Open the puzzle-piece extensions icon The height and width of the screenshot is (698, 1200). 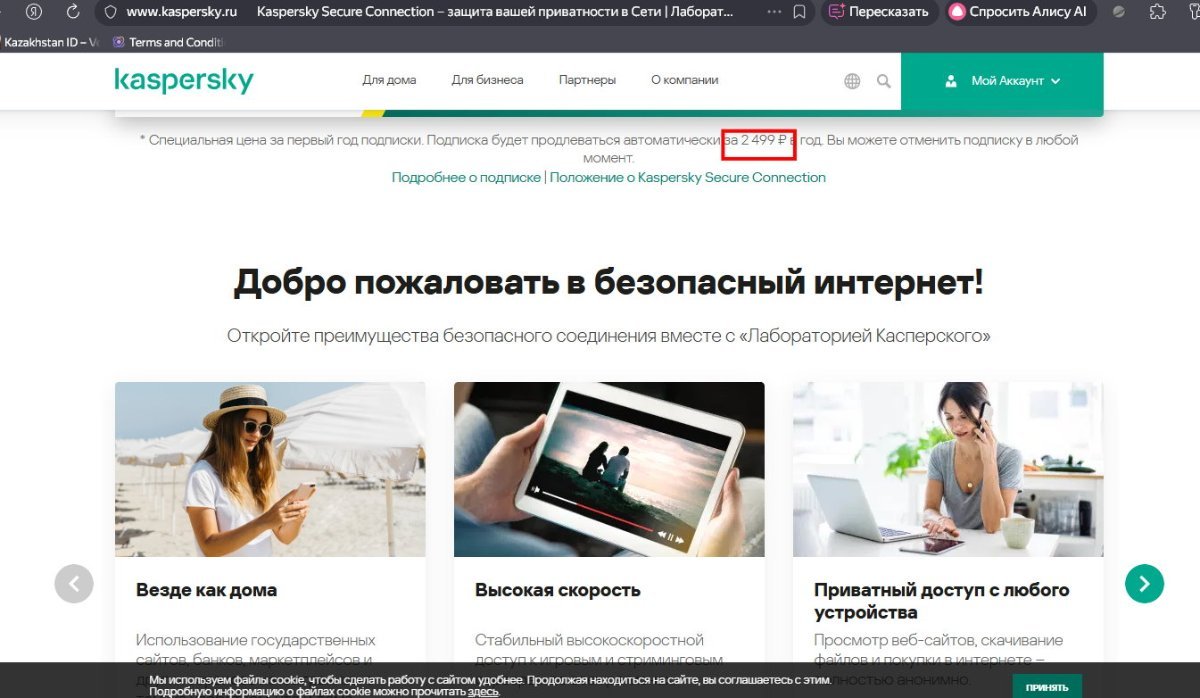1157,12
